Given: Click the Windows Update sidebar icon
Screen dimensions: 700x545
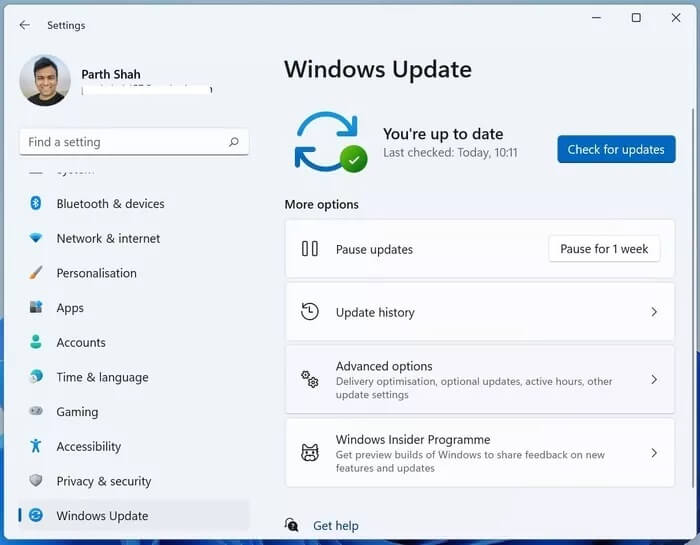Looking at the screenshot, I should (36, 515).
